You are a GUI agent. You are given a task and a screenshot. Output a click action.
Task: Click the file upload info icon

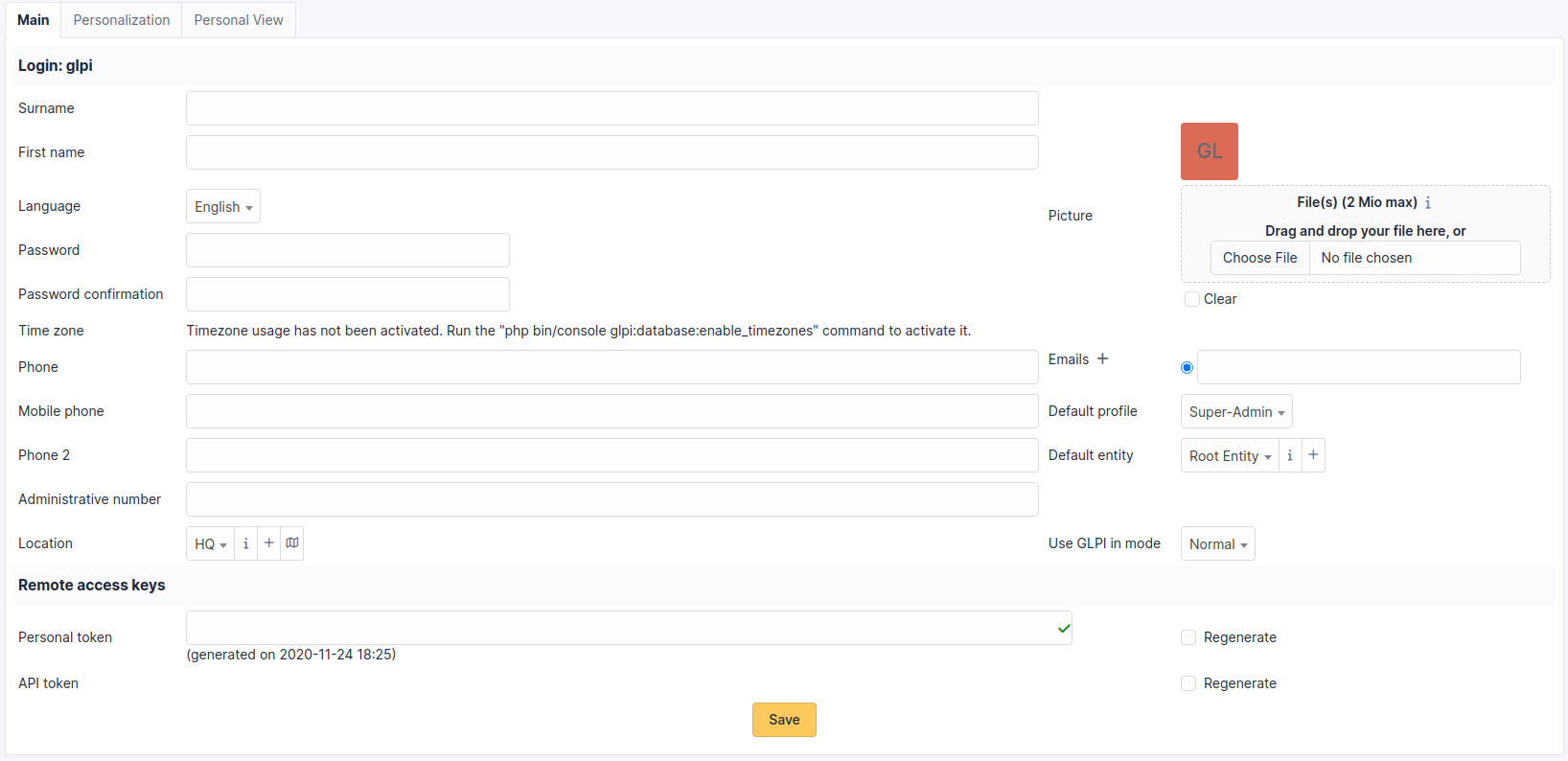click(x=1428, y=203)
